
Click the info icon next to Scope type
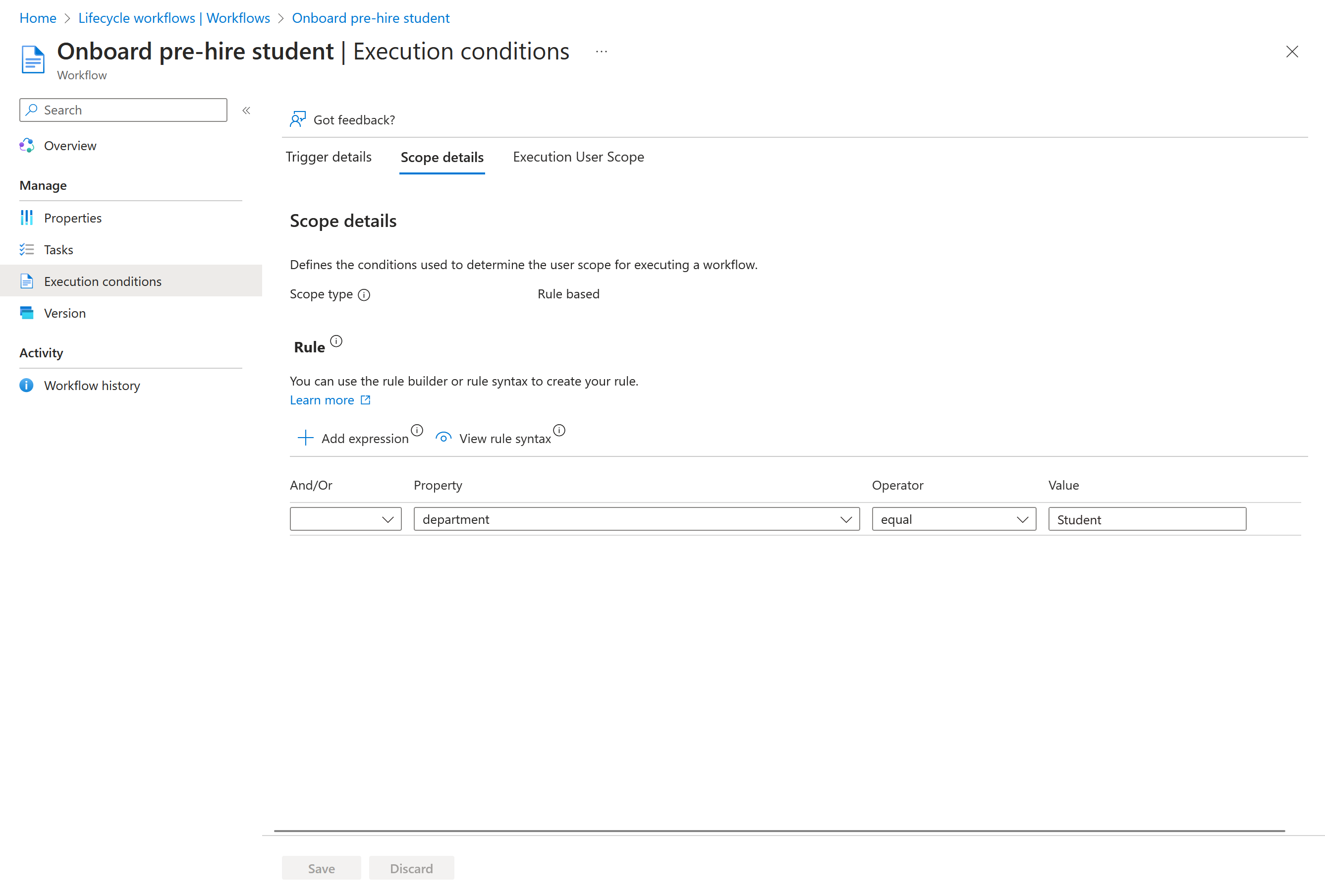(364, 295)
